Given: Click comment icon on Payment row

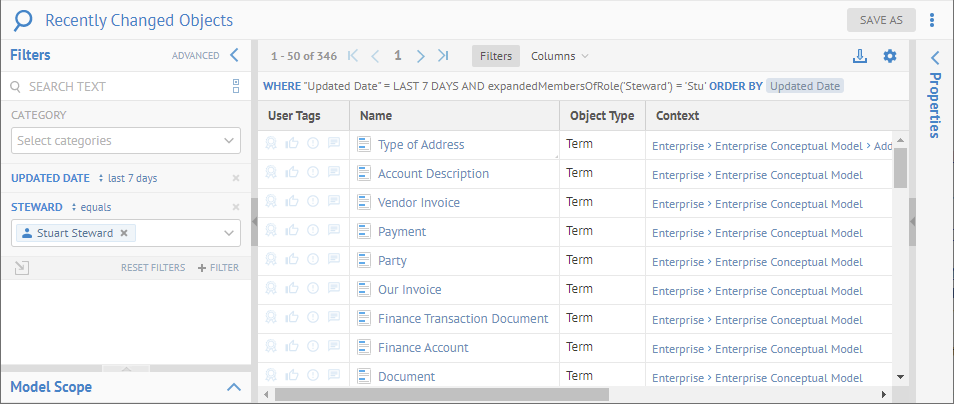Looking at the screenshot, I should click(334, 231).
